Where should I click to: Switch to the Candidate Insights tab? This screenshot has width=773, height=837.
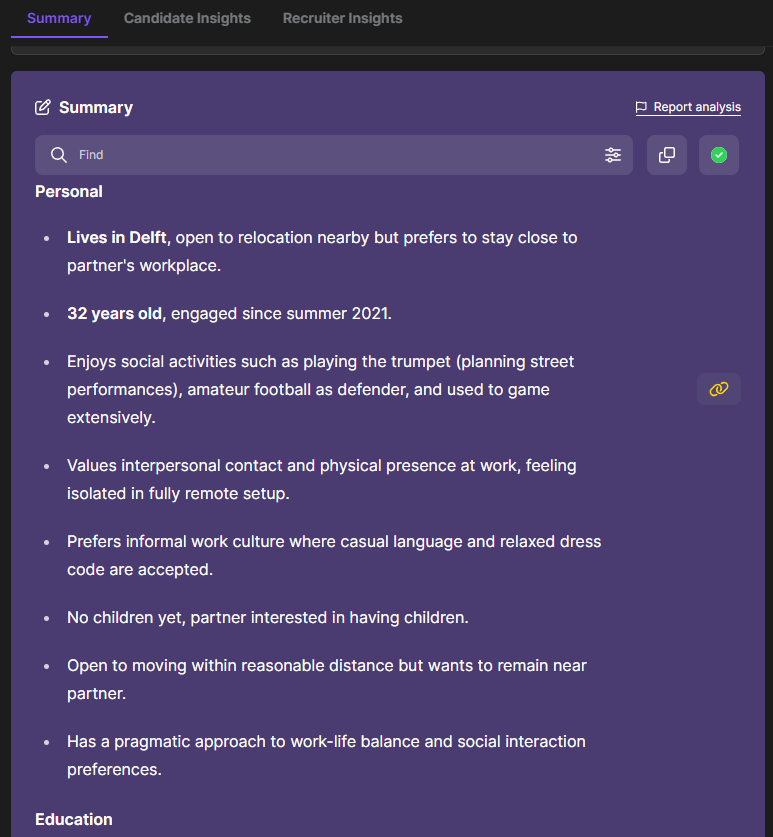coord(187,18)
